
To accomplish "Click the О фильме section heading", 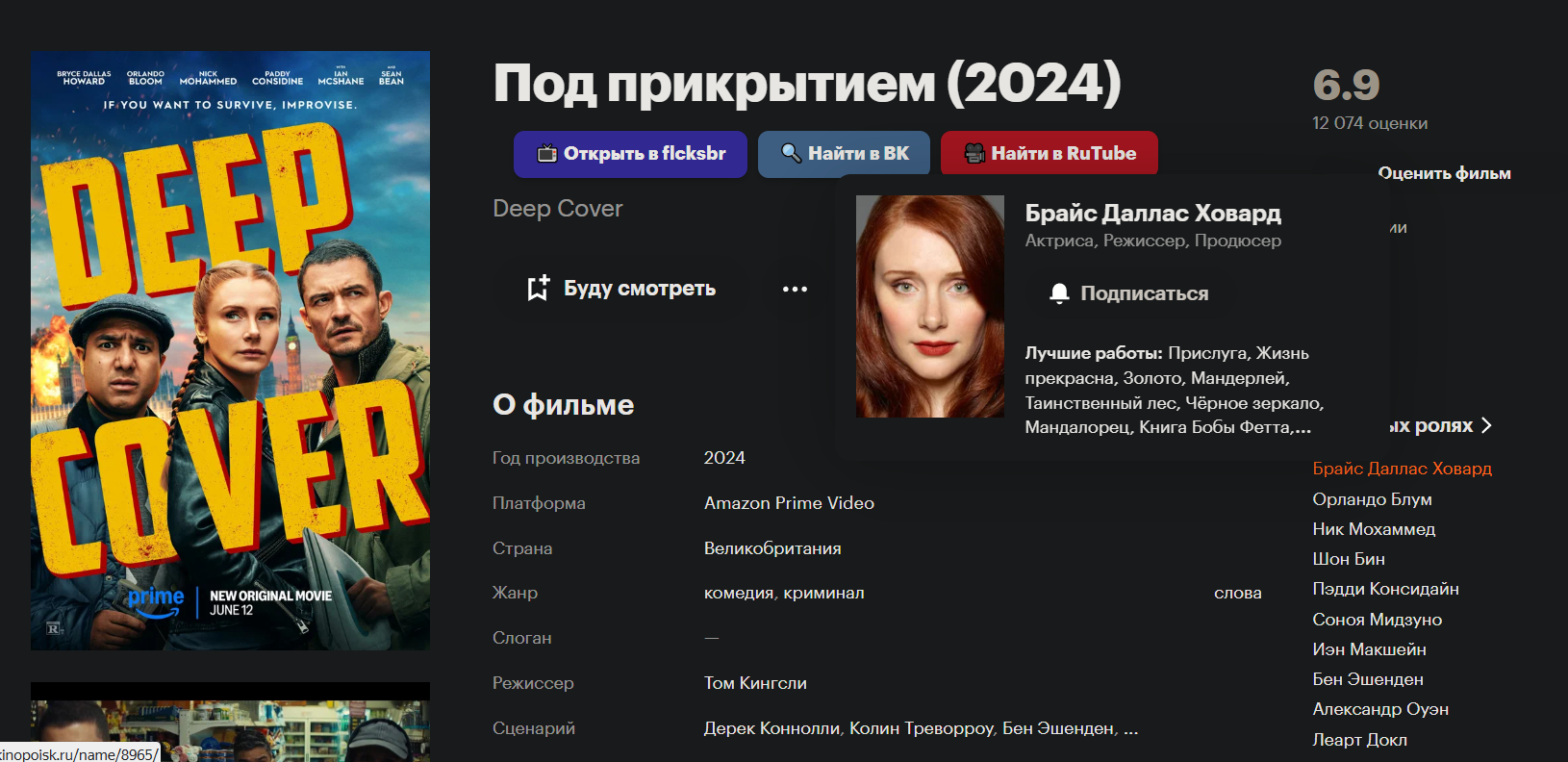I will [564, 405].
